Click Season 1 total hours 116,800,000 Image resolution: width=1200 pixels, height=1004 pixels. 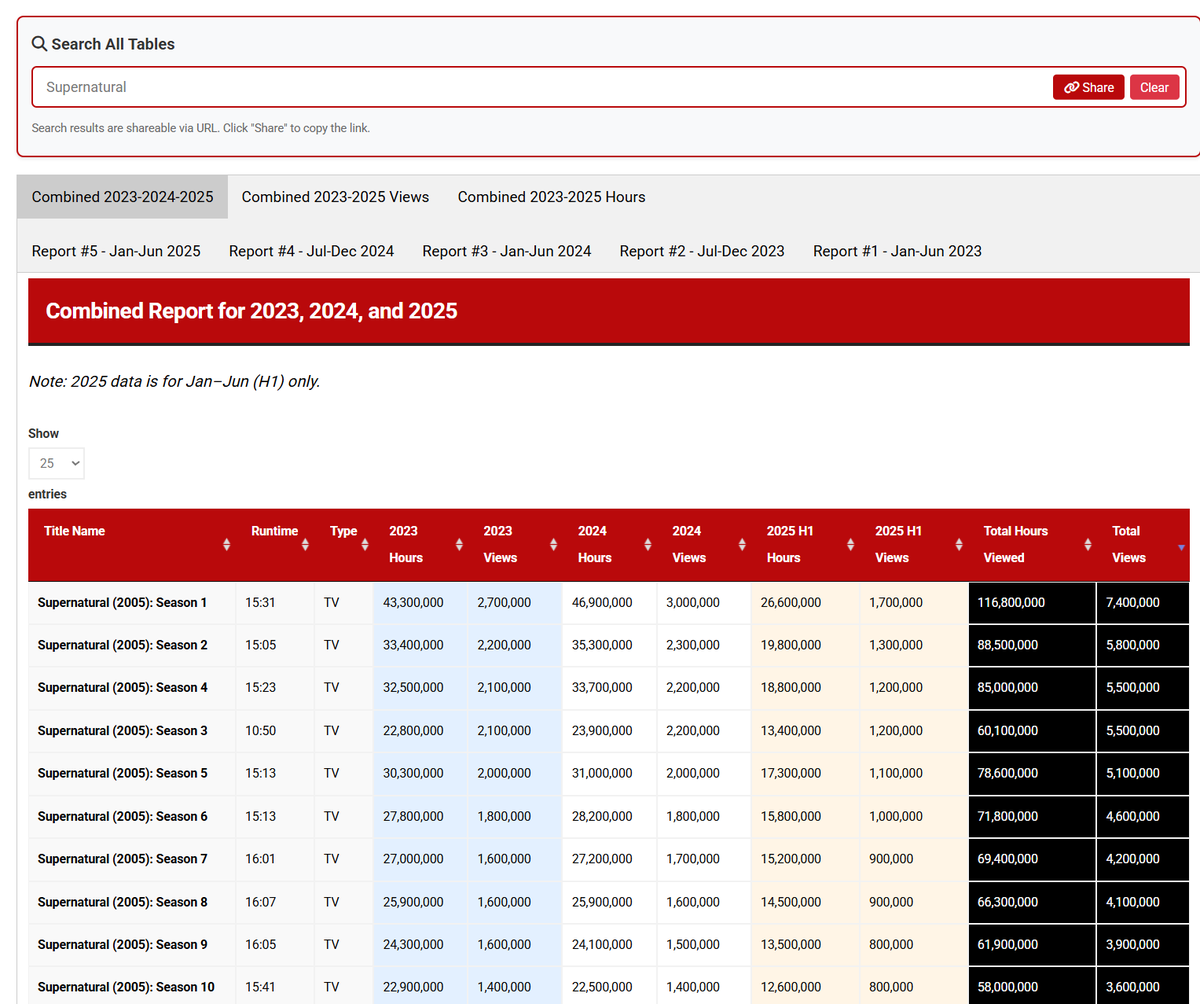pos(1011,602)
